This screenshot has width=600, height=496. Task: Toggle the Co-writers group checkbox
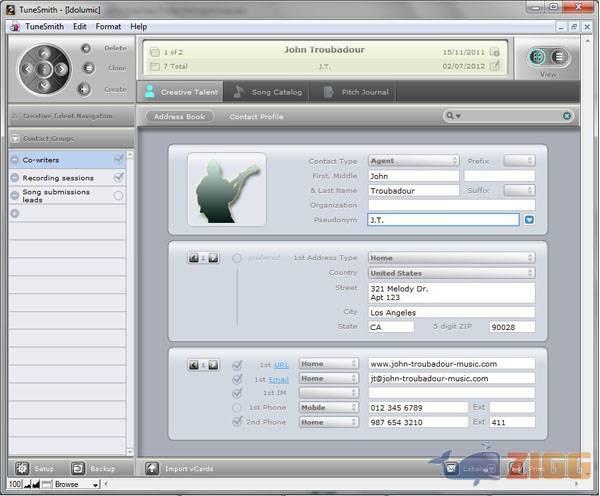pyautogui.click(x=119, y=159)
